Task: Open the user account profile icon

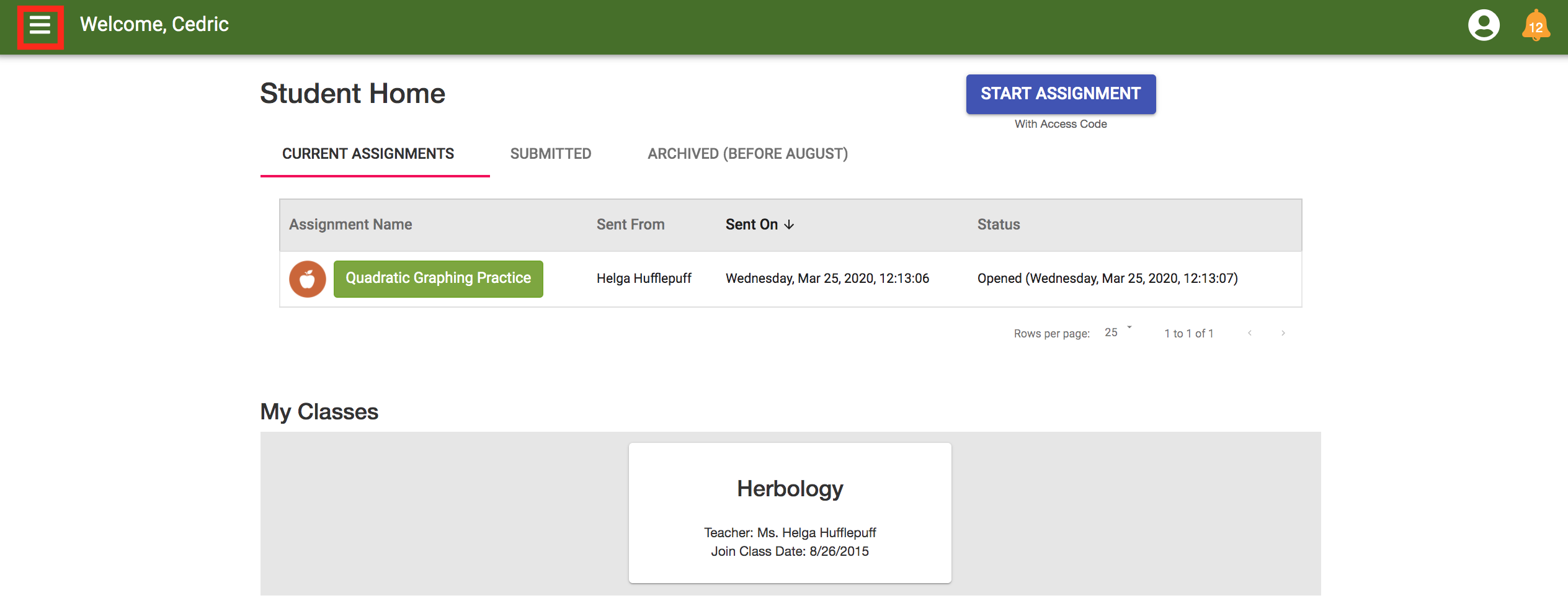Action: coord(1483,26)
